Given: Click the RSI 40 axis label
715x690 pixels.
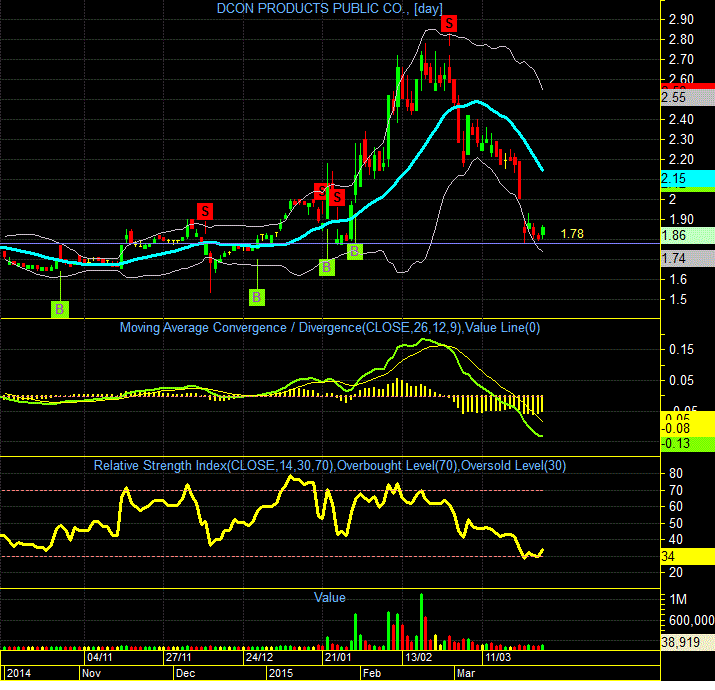Looking at the screenshot, I should 676,540.
